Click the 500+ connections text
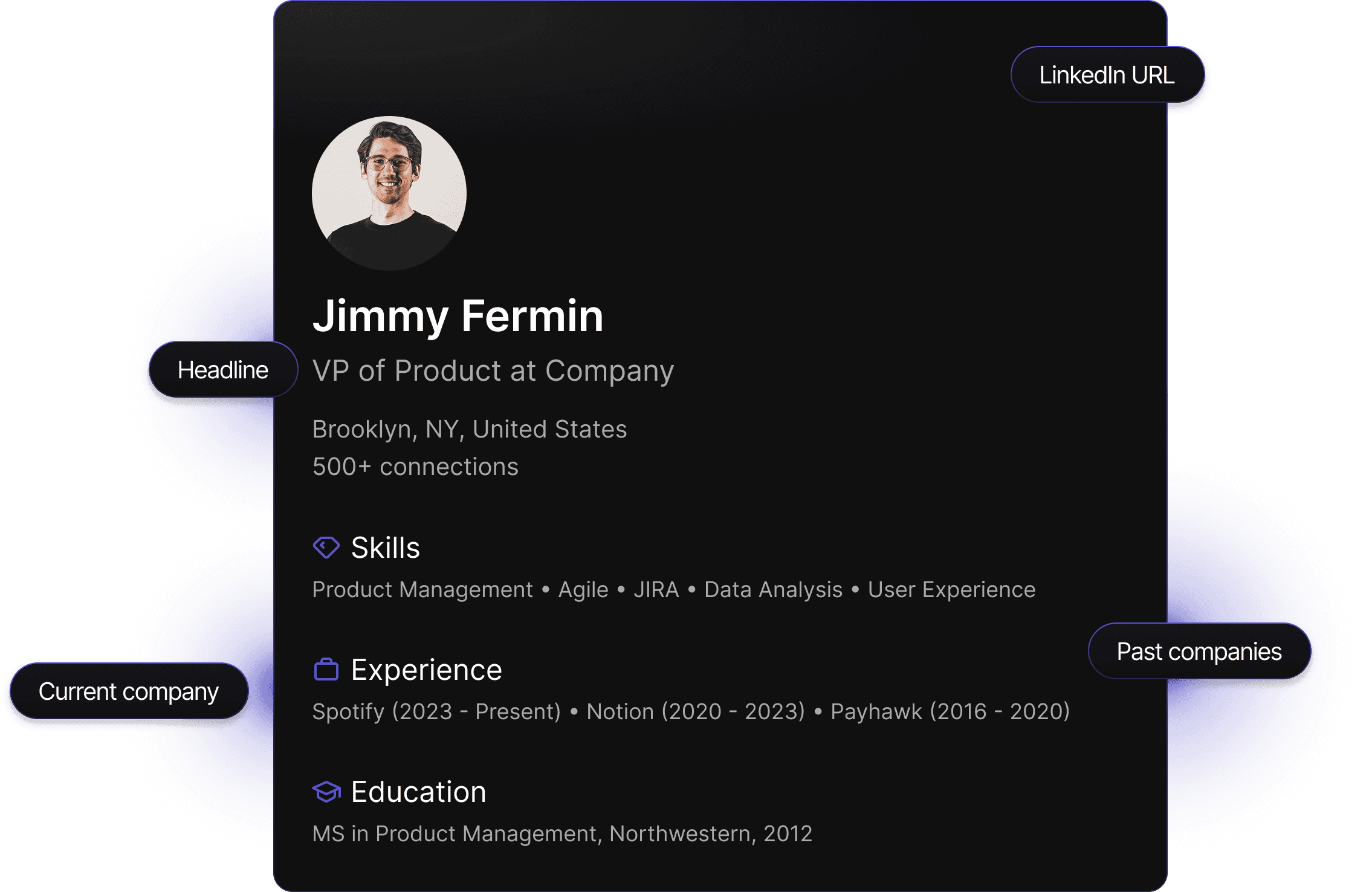Image resolution: width=1372 pixels, height=892 pixels. click(415, 467)
